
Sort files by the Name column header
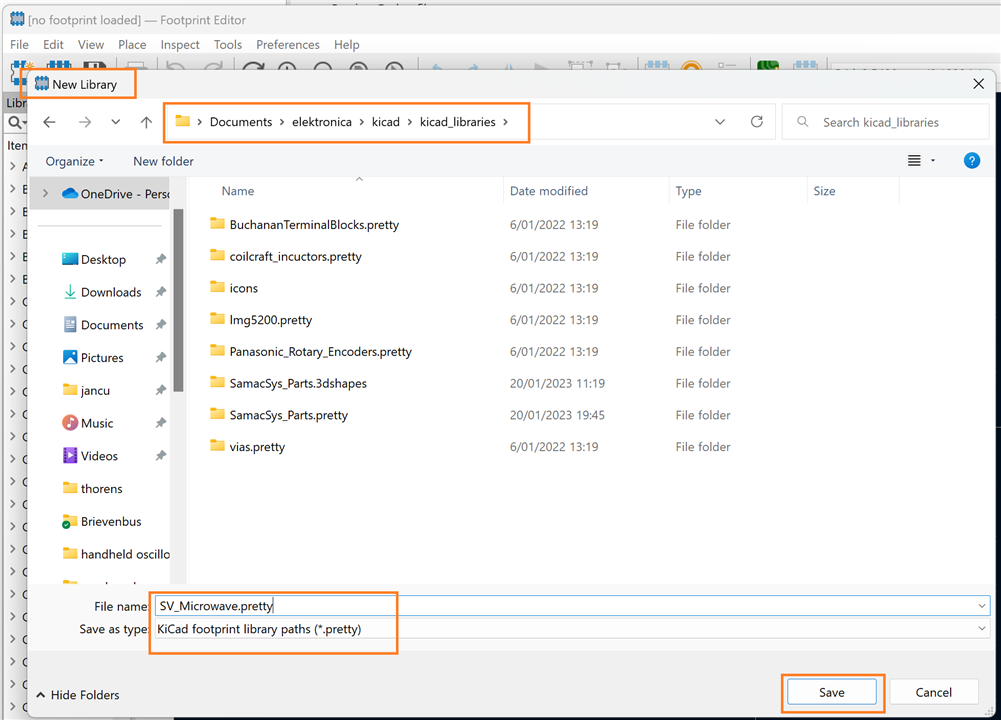[237, 191]
